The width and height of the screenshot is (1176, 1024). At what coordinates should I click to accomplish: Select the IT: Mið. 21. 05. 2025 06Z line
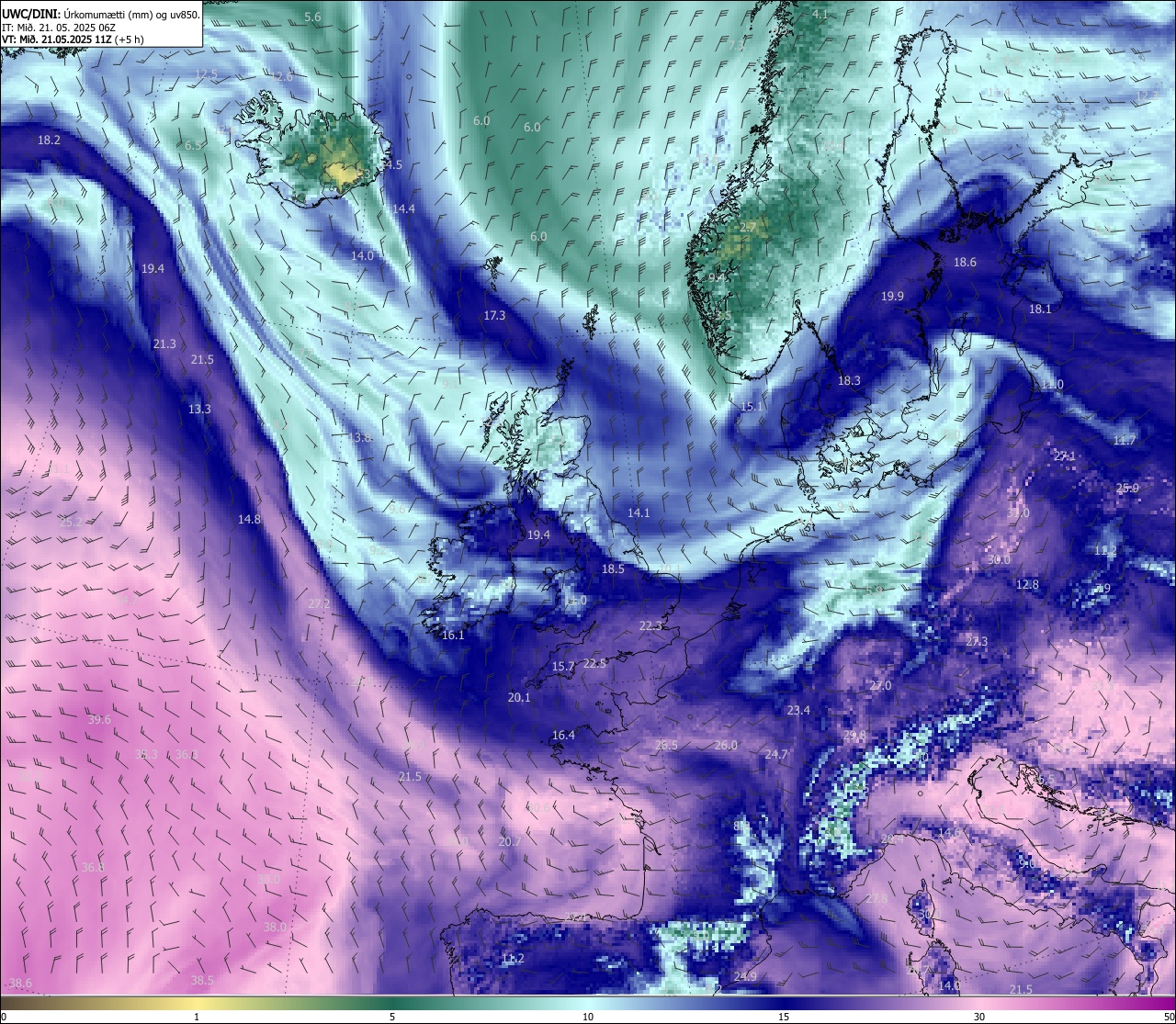click(58, 28)
